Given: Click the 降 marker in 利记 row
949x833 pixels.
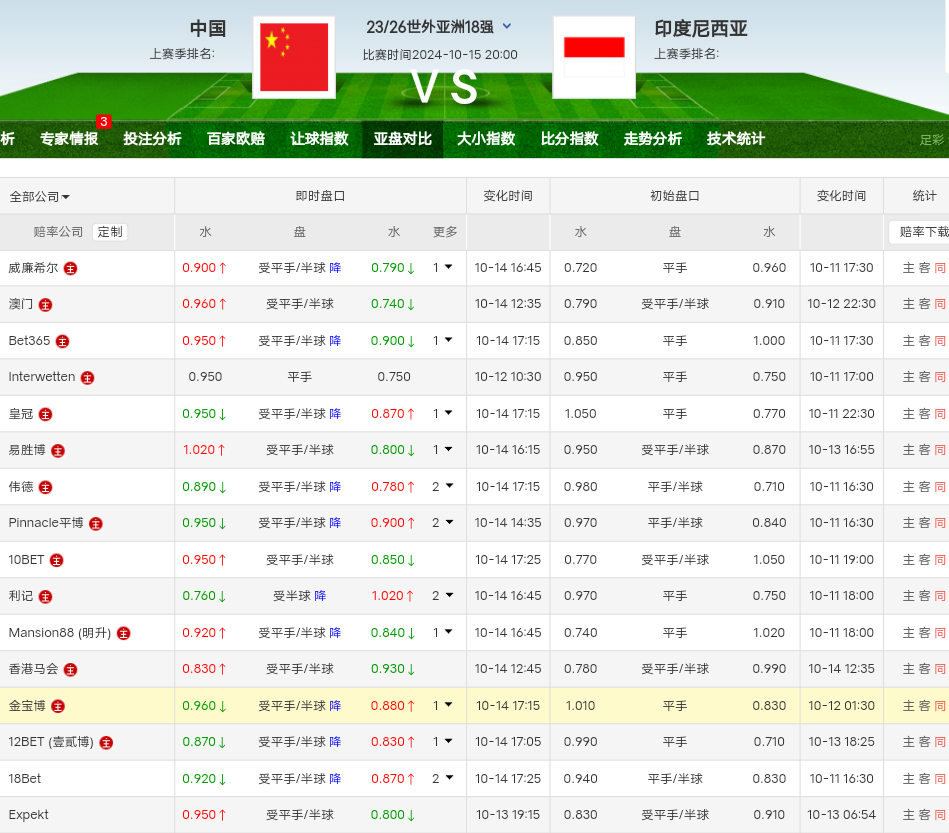Looking at the screenshot, I should pyautogui.click(x=320, y=596).
